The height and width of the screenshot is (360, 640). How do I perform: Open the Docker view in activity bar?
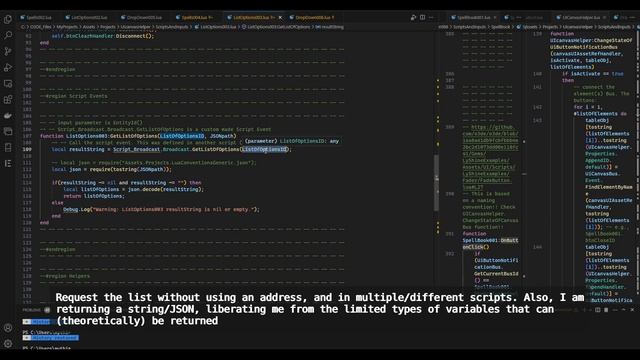coord(8,116)
